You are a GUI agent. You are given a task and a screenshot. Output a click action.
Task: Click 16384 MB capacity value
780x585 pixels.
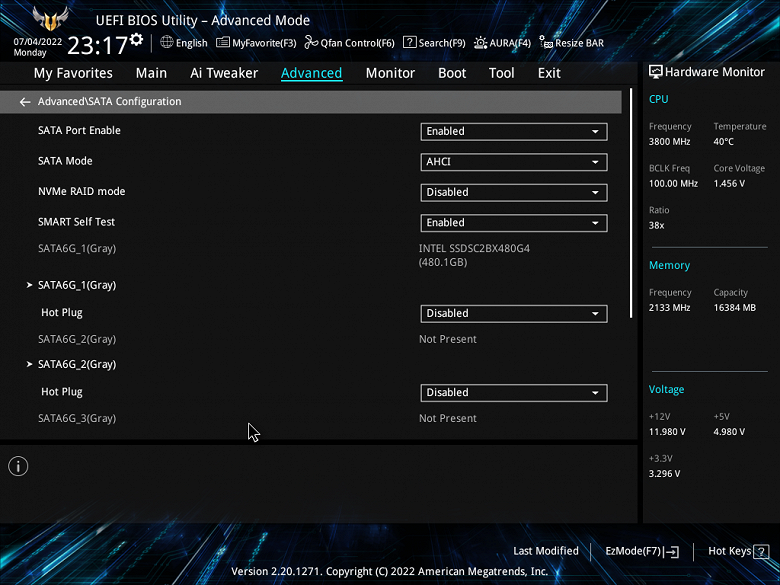point(734,308)
